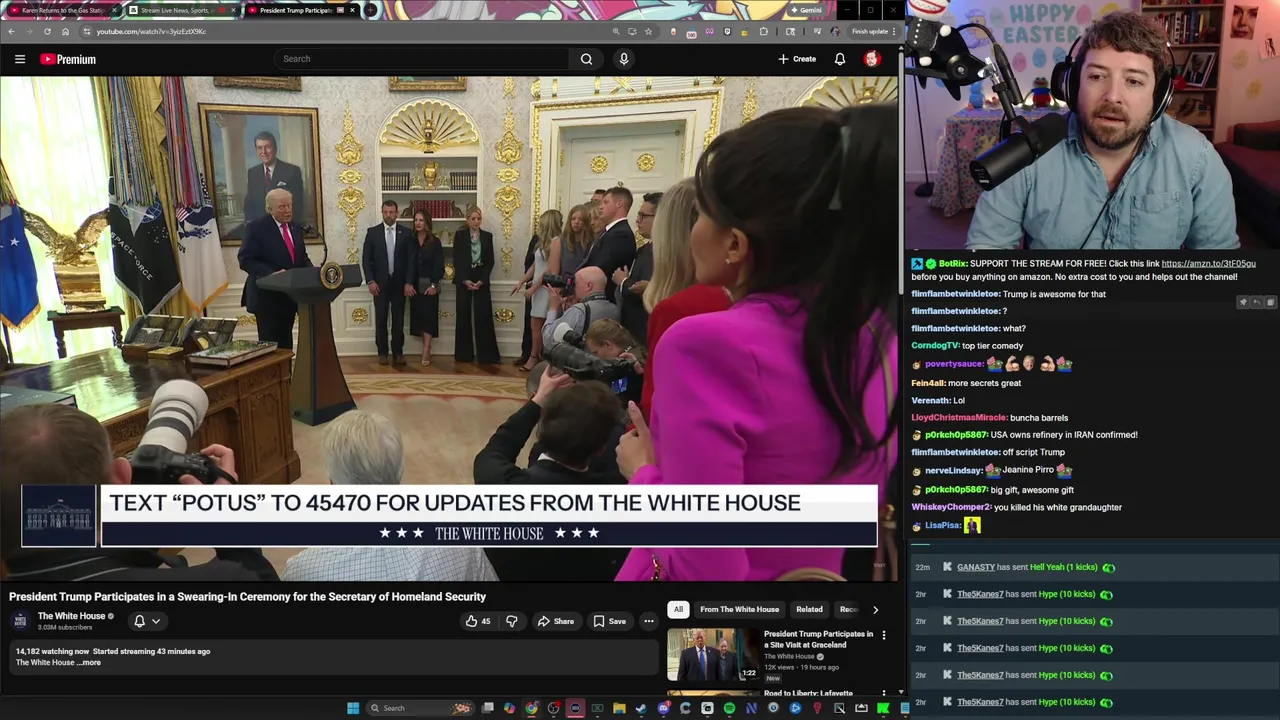Screen dimensions: 1280x720
Task: Start voice search with microphone icon
Action: click(624, 59)
